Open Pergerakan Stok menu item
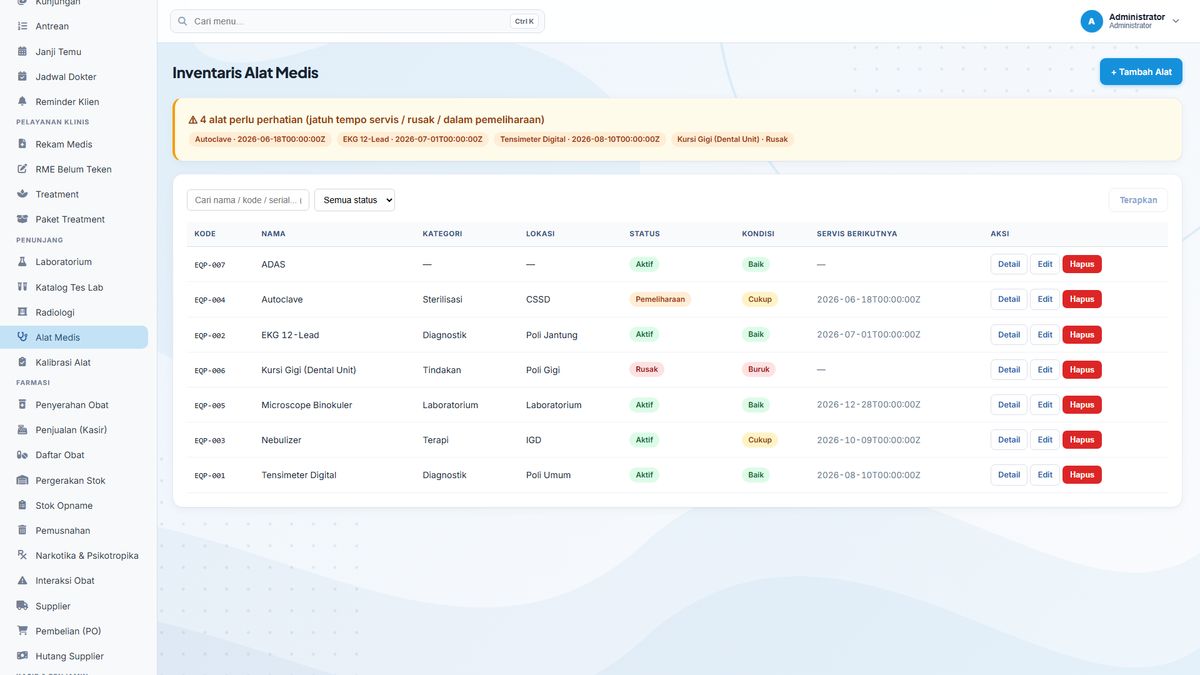 click(x=74, y=480)
